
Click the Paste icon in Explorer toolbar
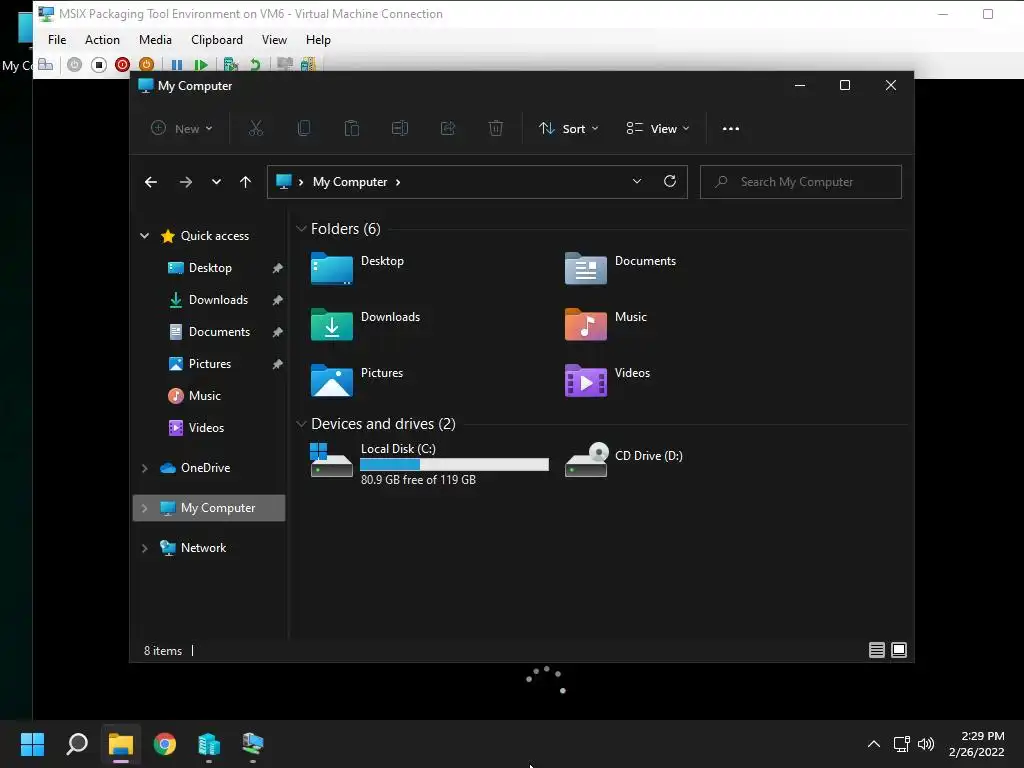pyautogui.click(x=352, y=129)
